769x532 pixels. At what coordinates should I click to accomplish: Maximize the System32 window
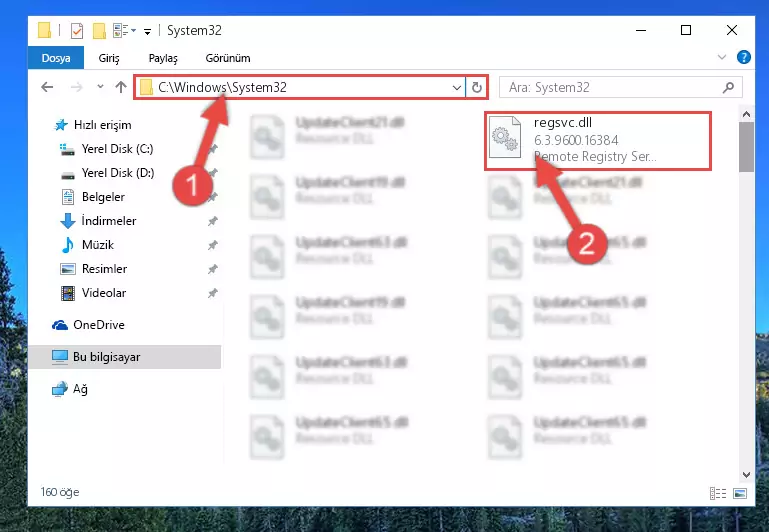(686, 30)
